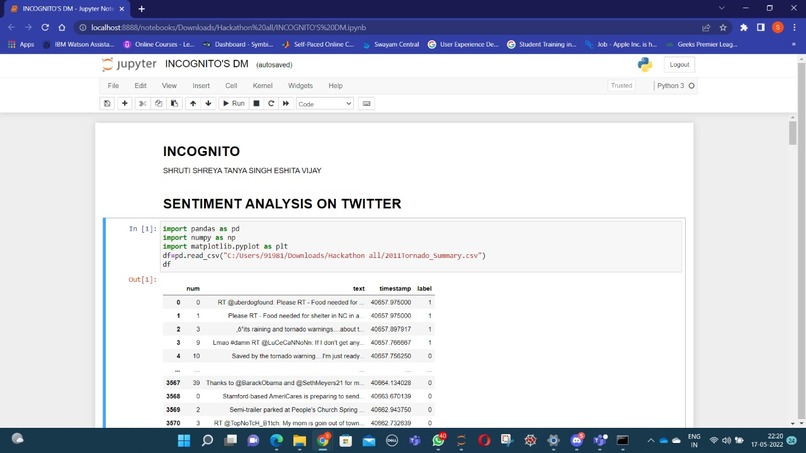Click the Python 3 kernel indicator circle
This screenshot has height=453, width=806.
click(691, 86)
